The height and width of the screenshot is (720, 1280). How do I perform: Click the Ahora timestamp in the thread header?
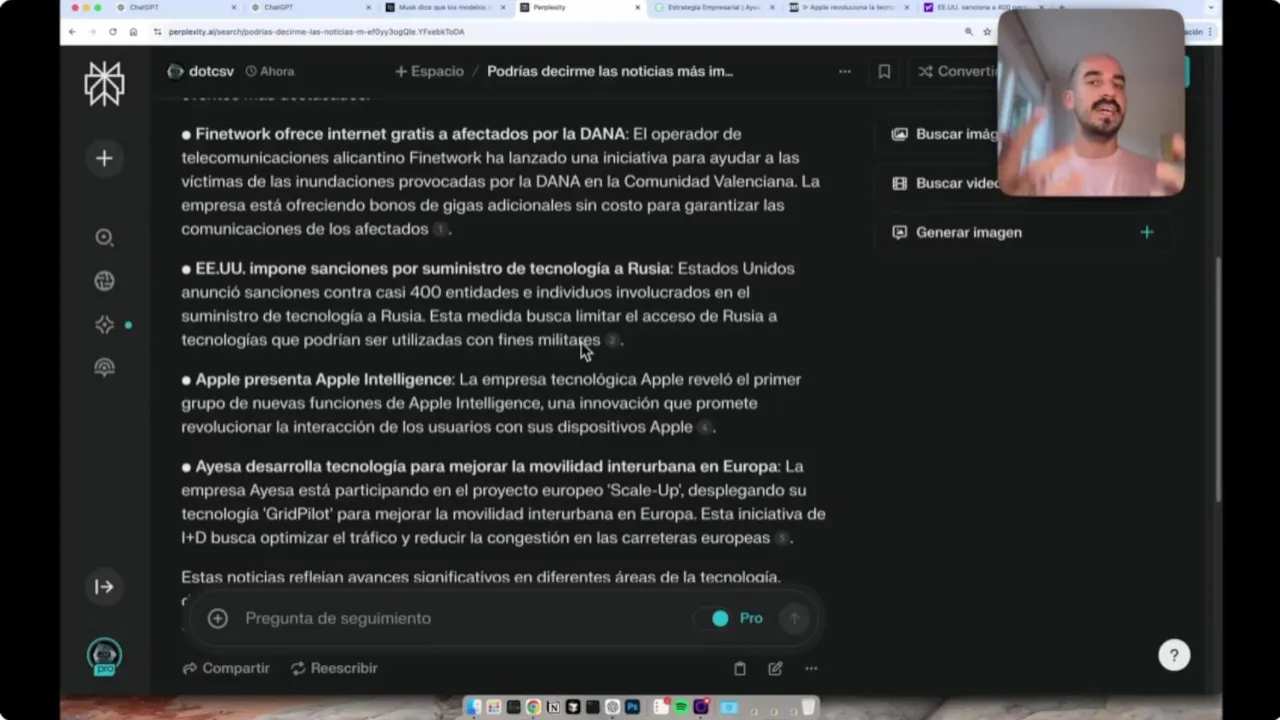[x=270, y=71]
